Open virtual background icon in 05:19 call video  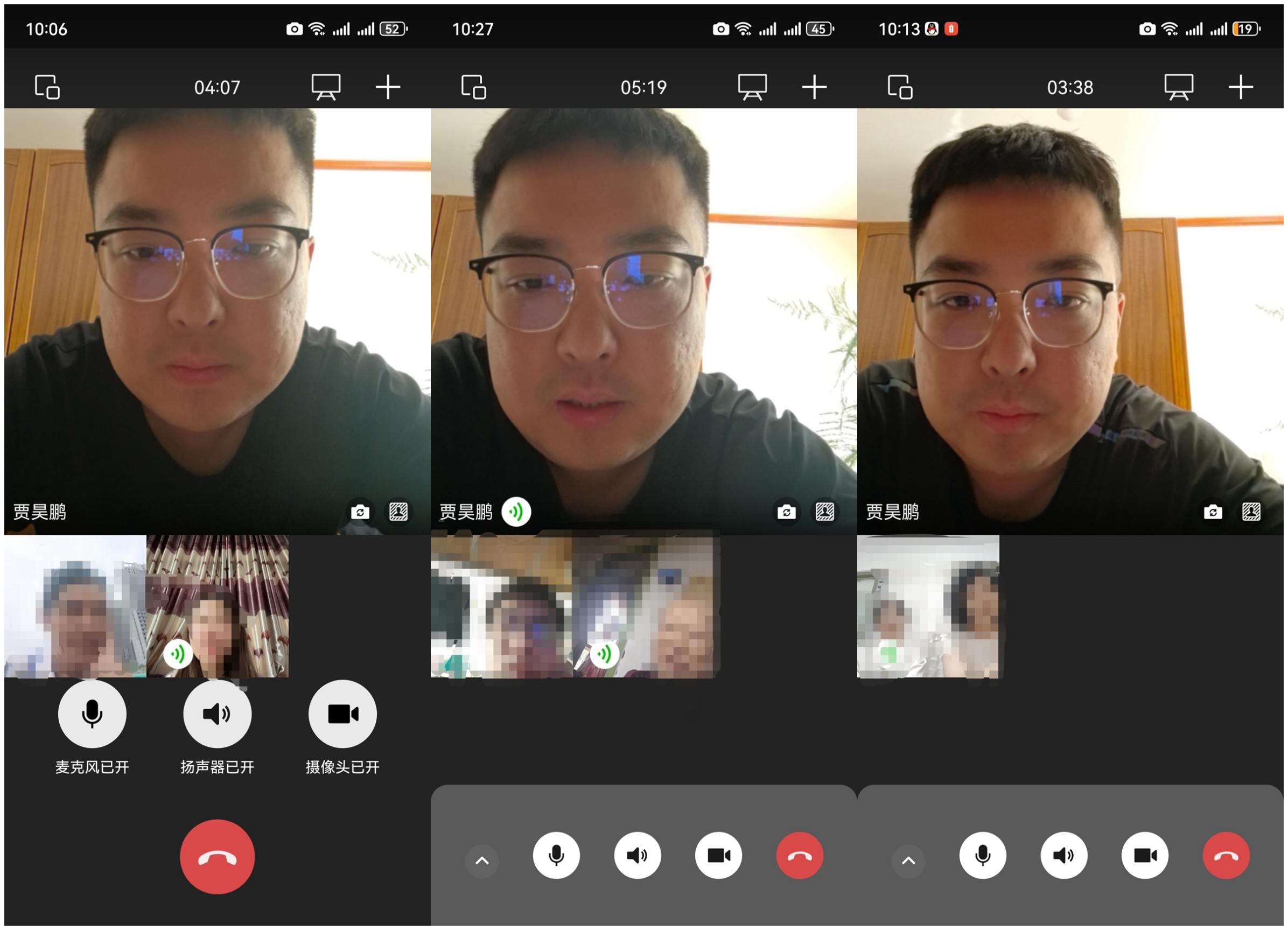824,512
